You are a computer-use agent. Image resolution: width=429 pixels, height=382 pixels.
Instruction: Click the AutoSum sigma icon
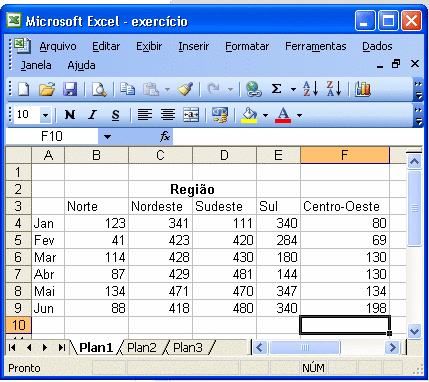pos(276,89)
